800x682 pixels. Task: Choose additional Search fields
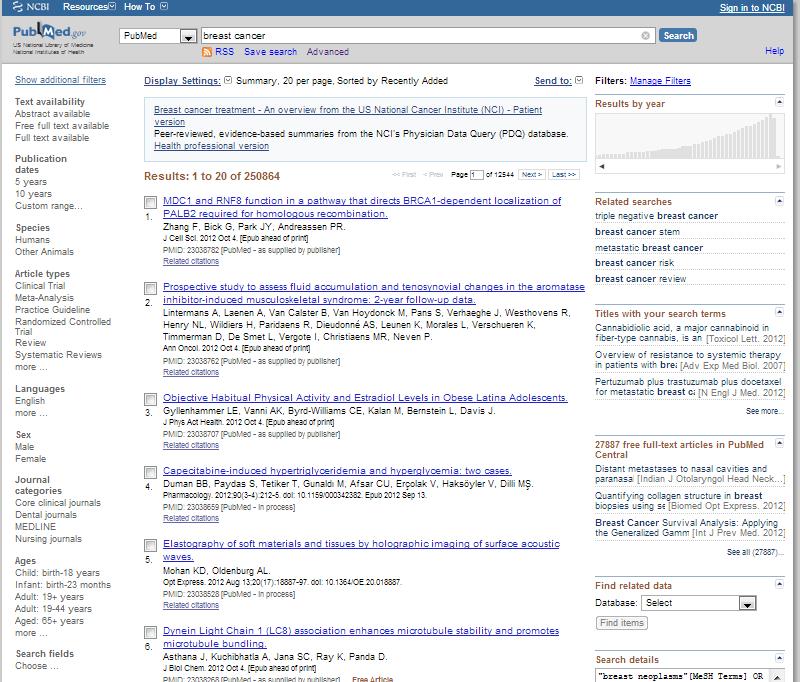click(x=37, y=666)
